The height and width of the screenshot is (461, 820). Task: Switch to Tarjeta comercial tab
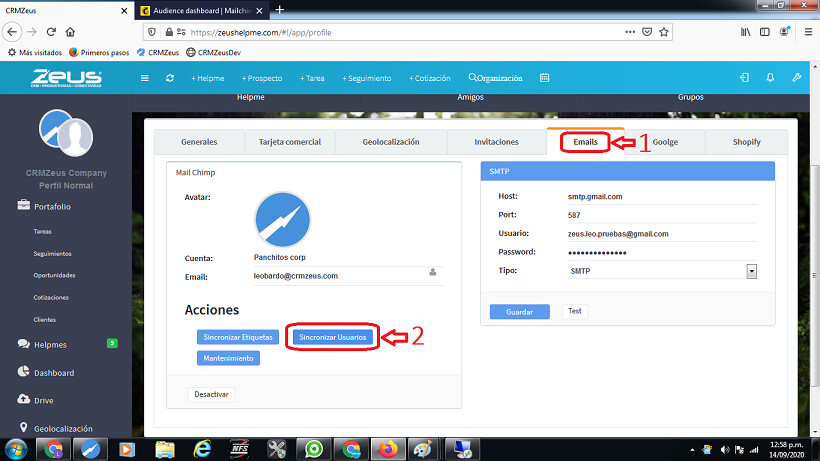coord(290,142)
